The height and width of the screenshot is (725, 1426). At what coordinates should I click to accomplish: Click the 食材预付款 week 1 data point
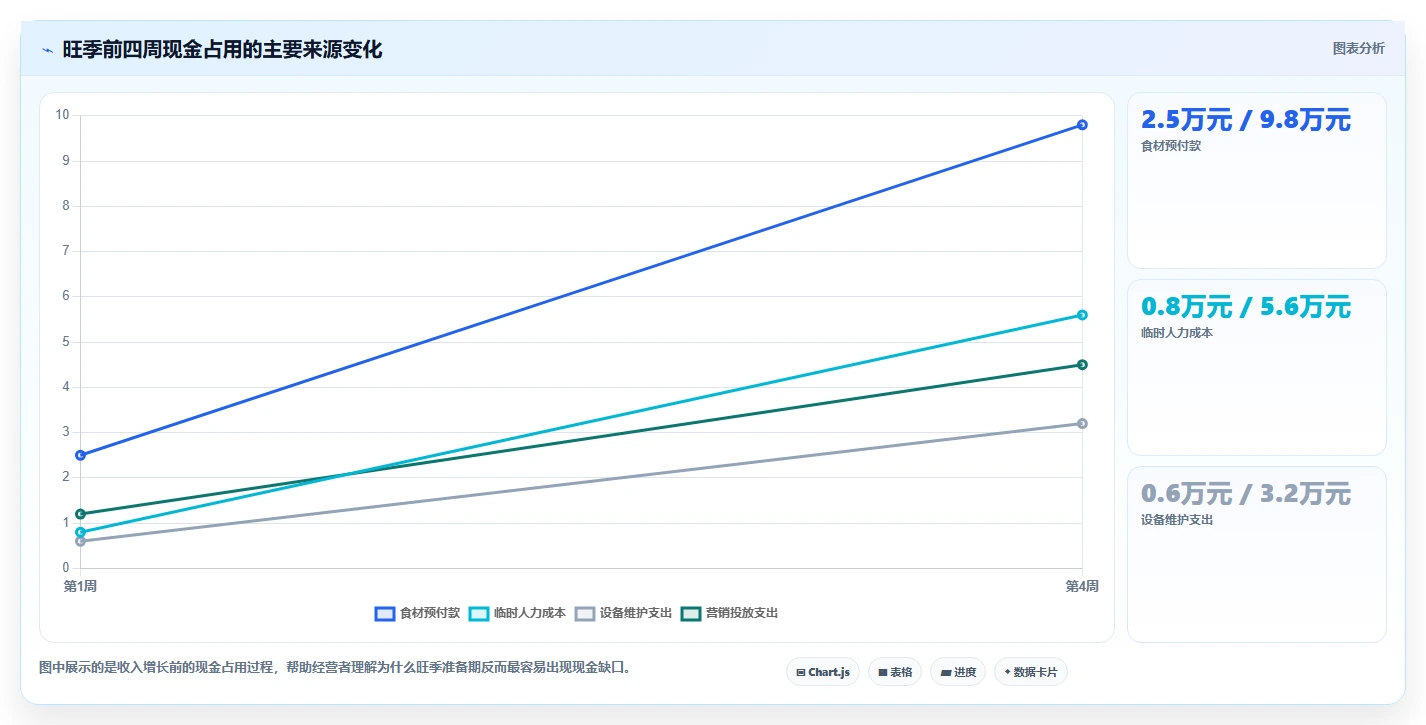point(81,455)
